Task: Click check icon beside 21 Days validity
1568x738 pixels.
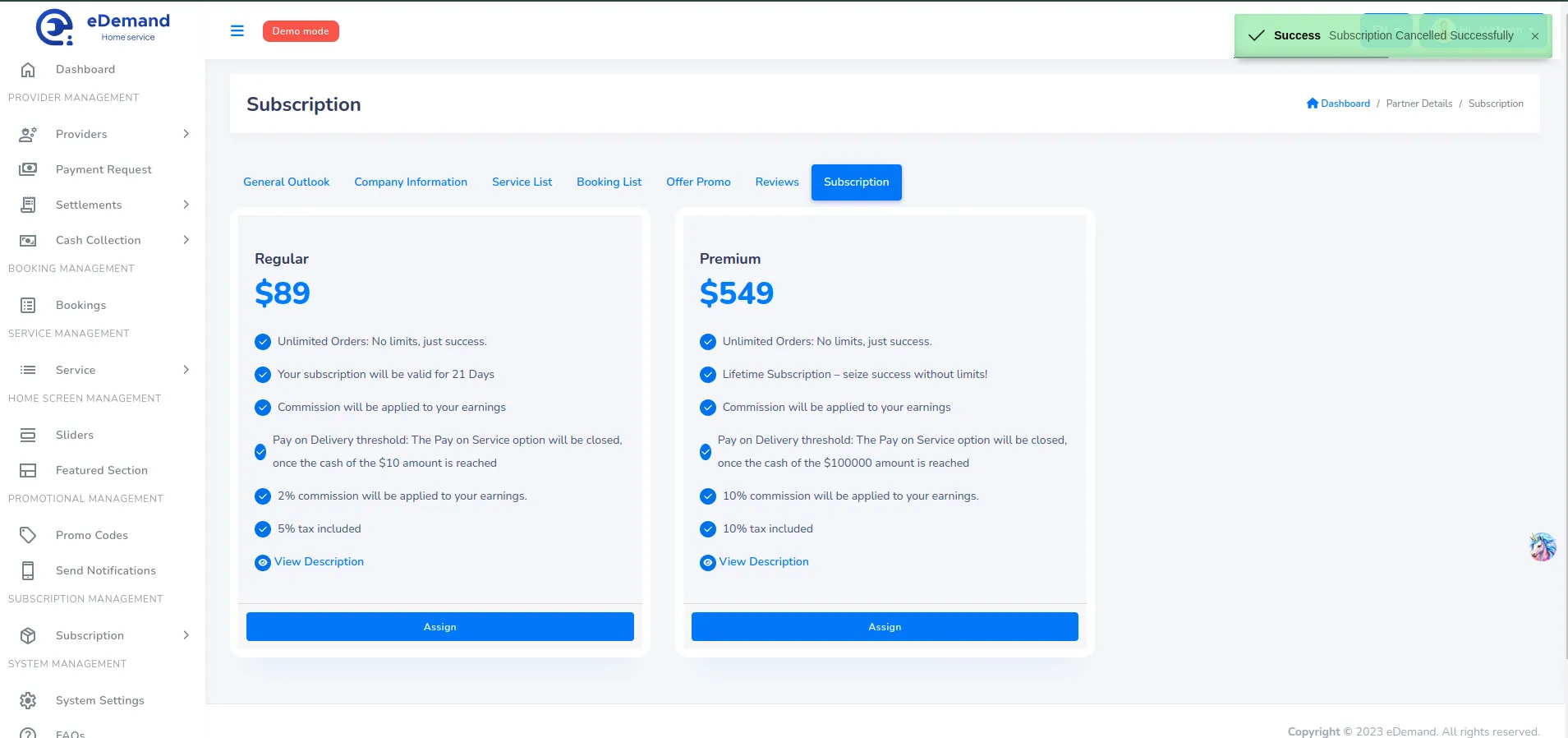Action: pyautogui.click(x=263, y=375)
